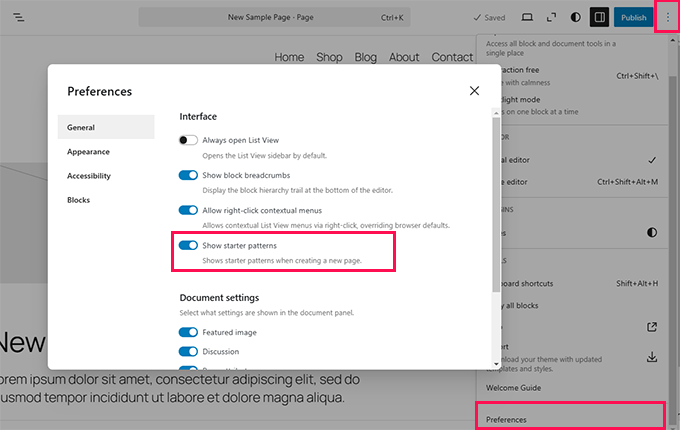This screenshot has height=430, width=680.
Task: Toggle Allow right-click contextual menus
Action: (188, 211)
